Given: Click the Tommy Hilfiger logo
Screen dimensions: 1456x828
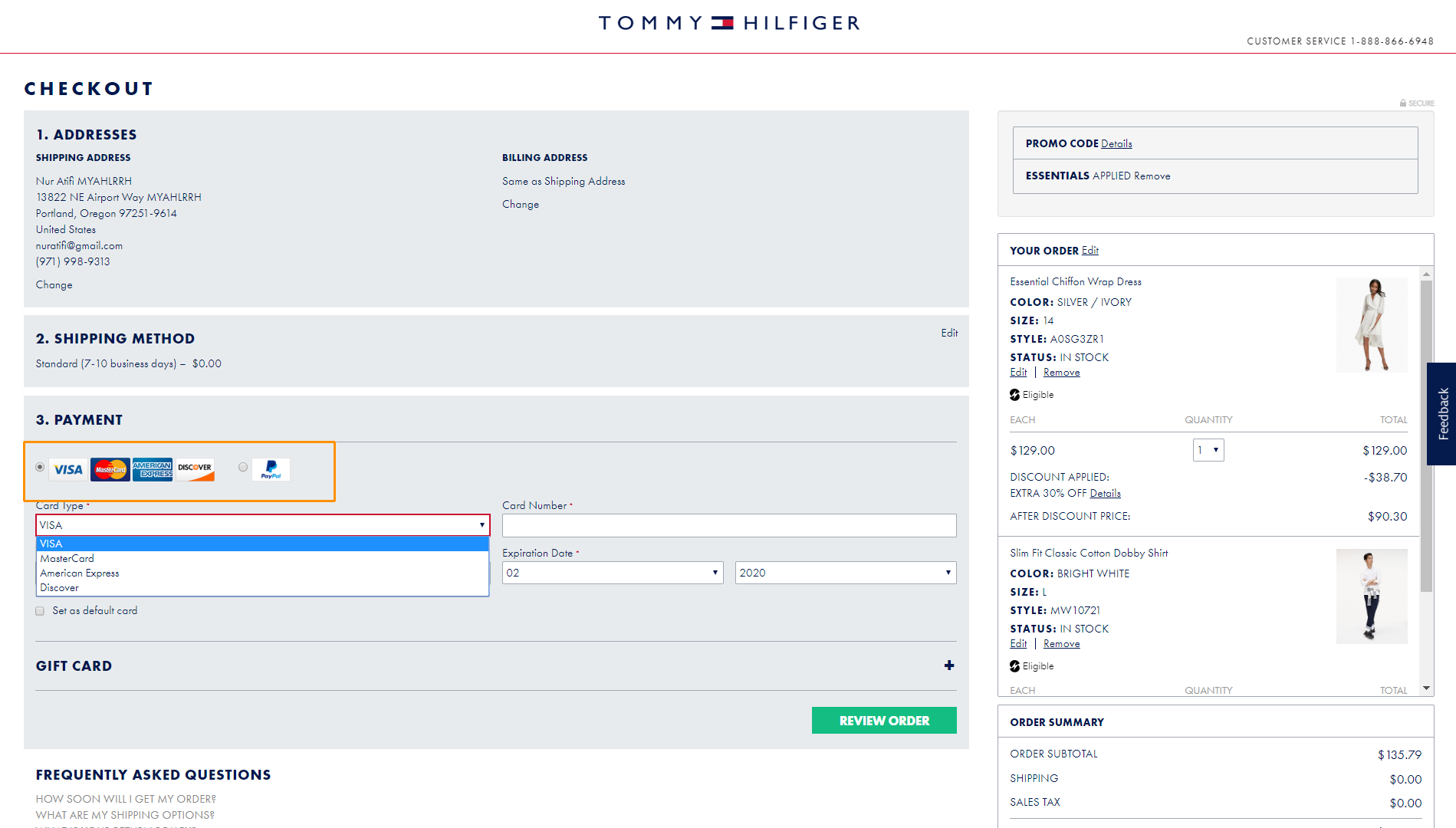Looking at the screenshot, I should [x=728, y=23].
